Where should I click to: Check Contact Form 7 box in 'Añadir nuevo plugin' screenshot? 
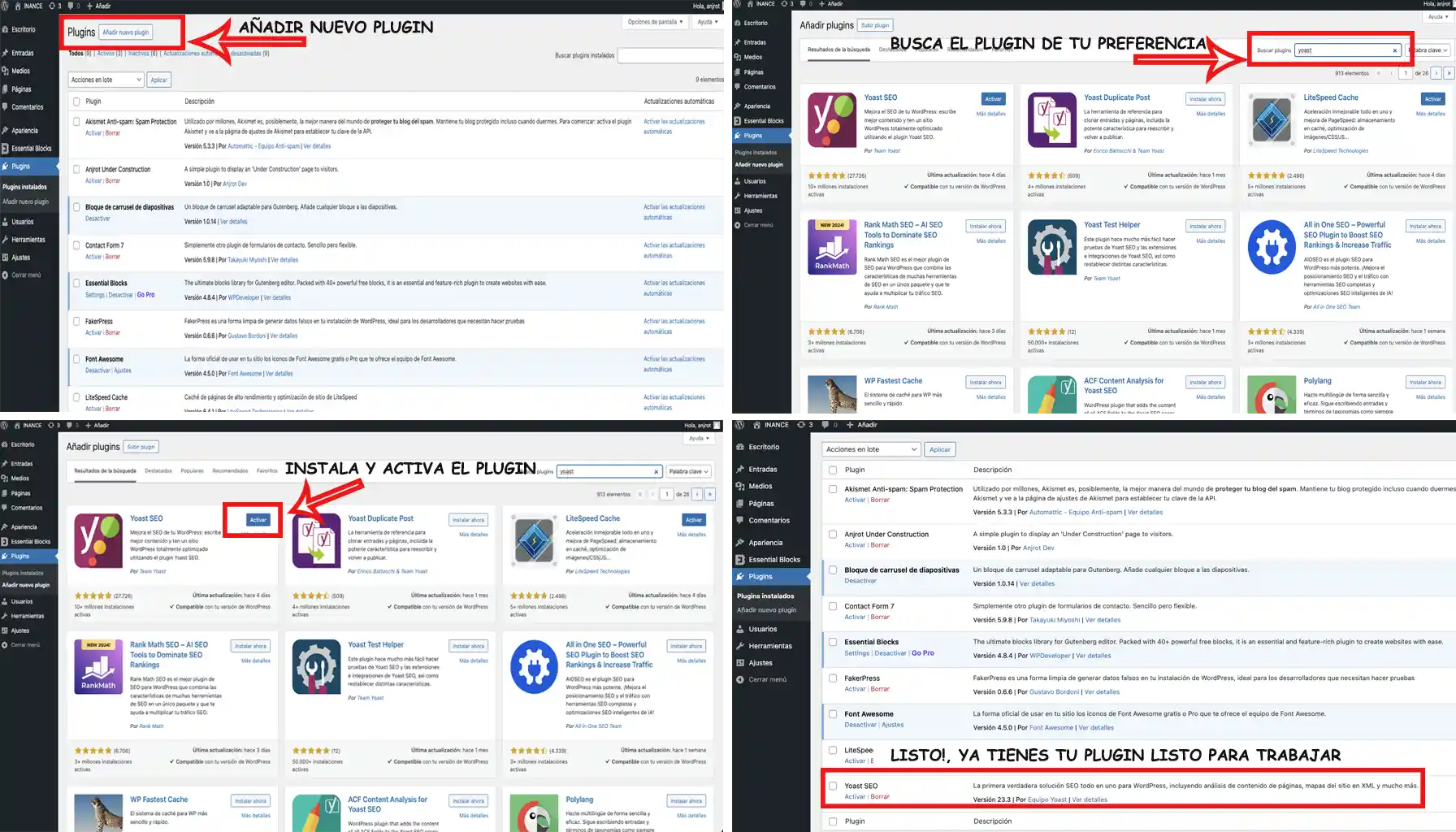pos(76,245)
